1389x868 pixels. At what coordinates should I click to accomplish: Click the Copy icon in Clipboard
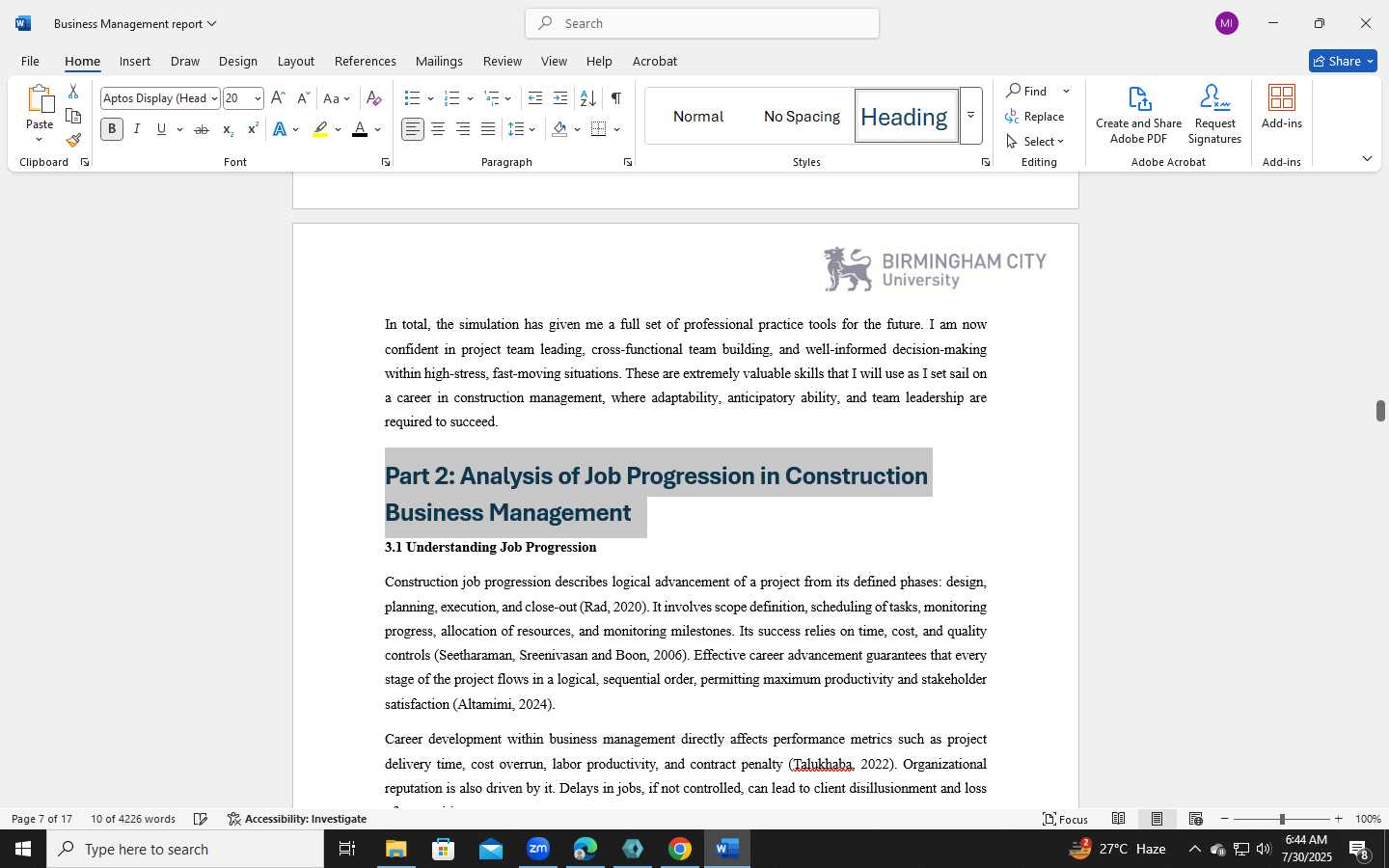coord(73,116)
